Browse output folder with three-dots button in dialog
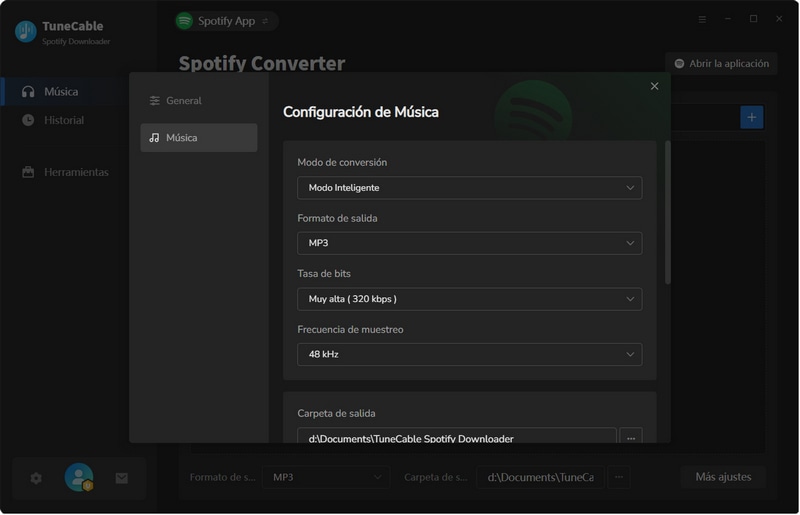The image size is (800, 515). click(x=631, y=438)
